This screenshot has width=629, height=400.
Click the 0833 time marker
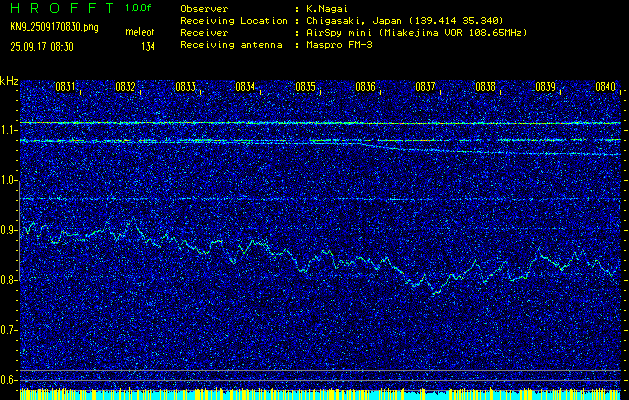(x=185, y=87)
